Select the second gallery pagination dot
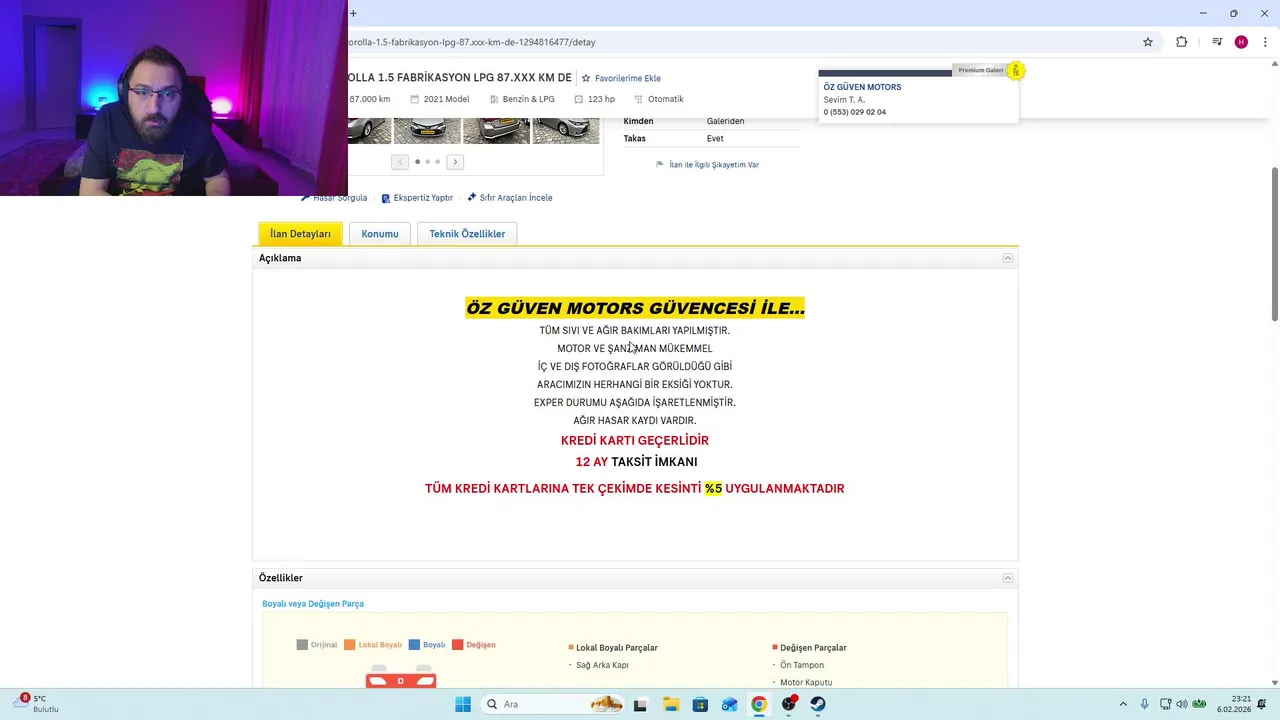The width and height of the screenshot is (1280, 720). (427, 162)
